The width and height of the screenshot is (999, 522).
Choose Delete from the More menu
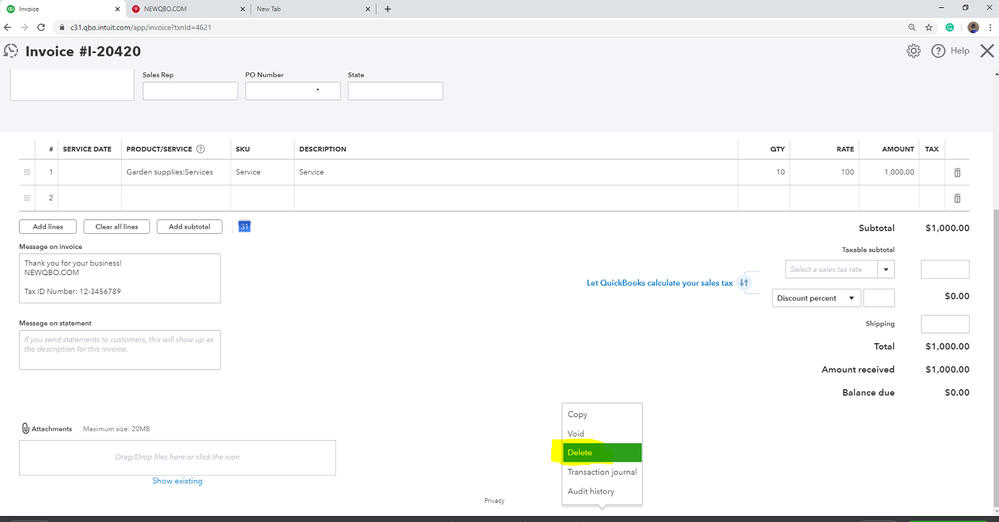click(x=602, y=453)
